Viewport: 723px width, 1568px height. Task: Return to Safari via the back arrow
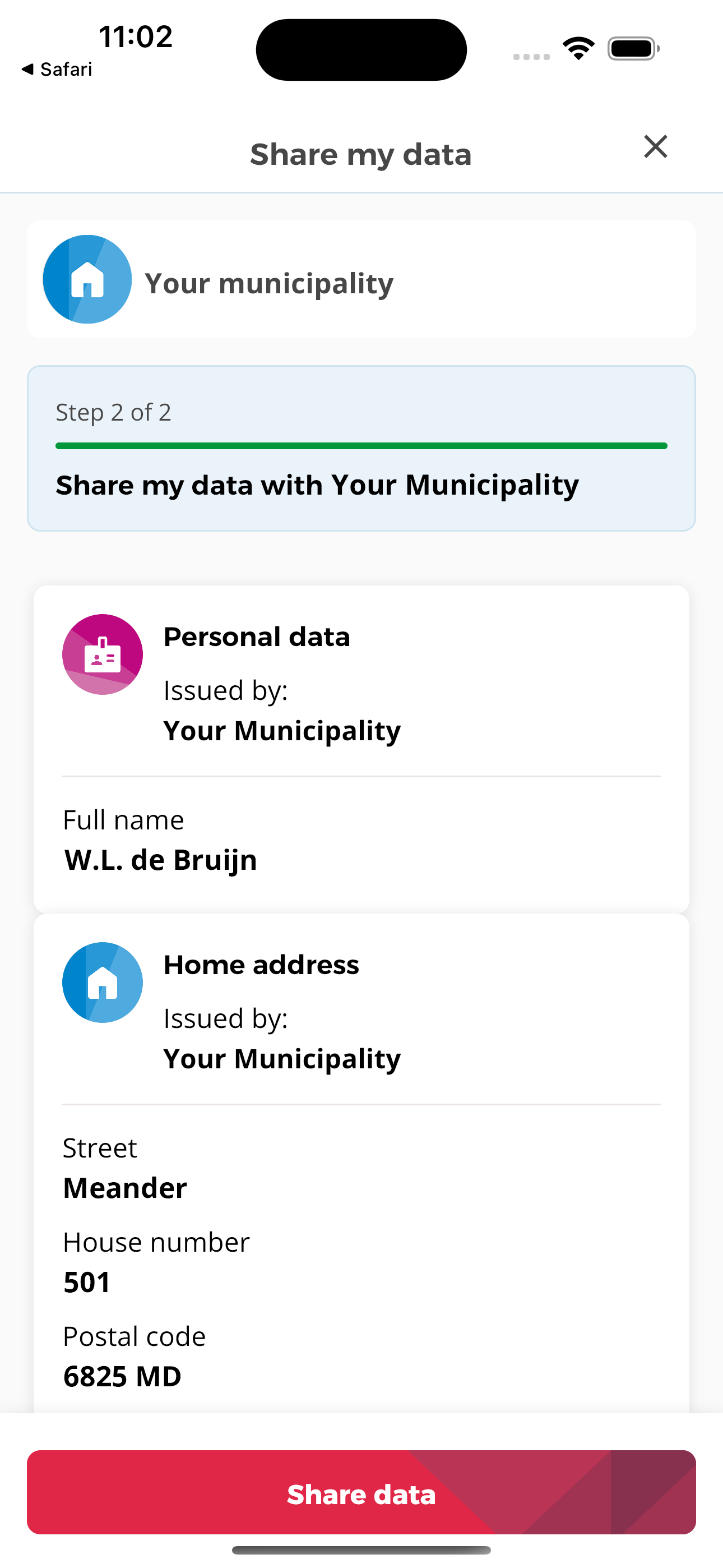pyautogui.click(x=27, y=70)
